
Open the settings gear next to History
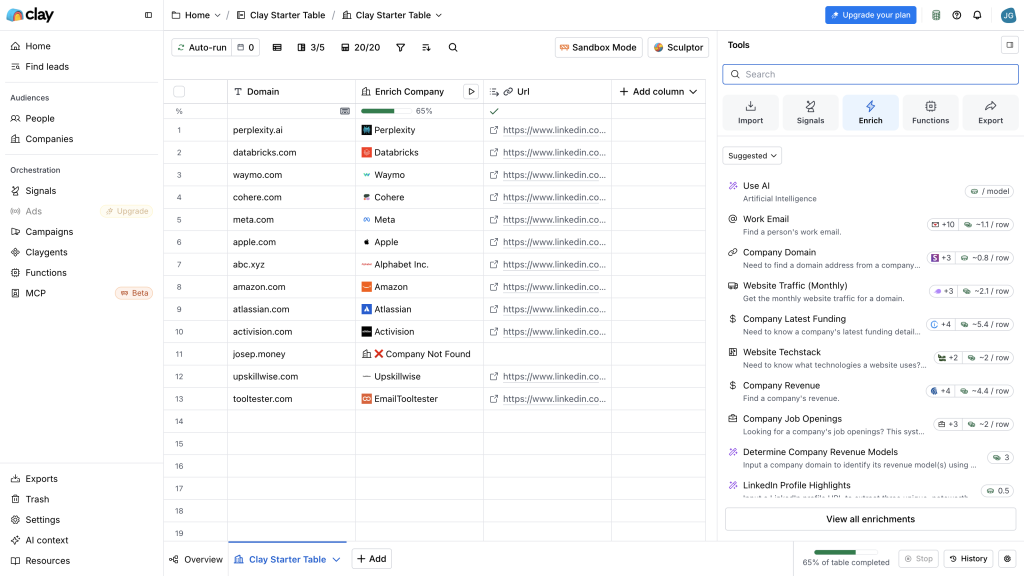(1007, 559)
